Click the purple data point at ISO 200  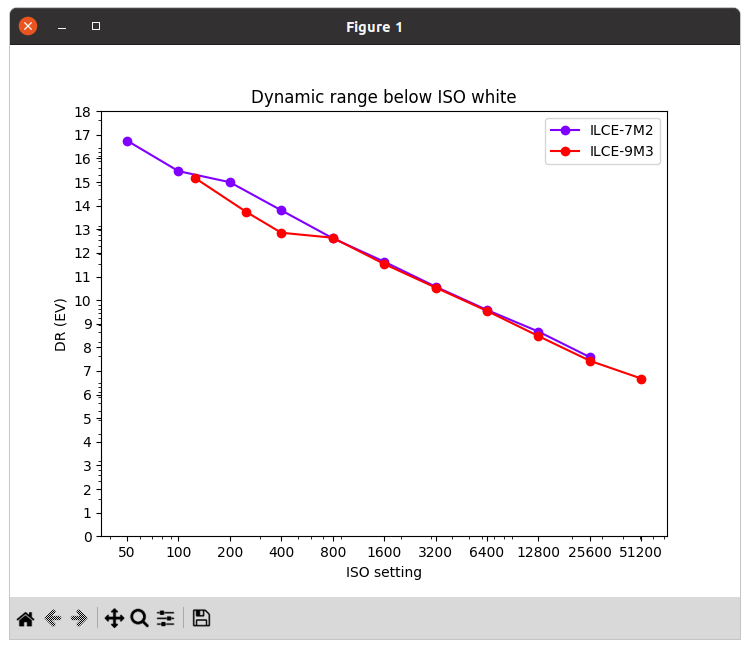[230, 182]
